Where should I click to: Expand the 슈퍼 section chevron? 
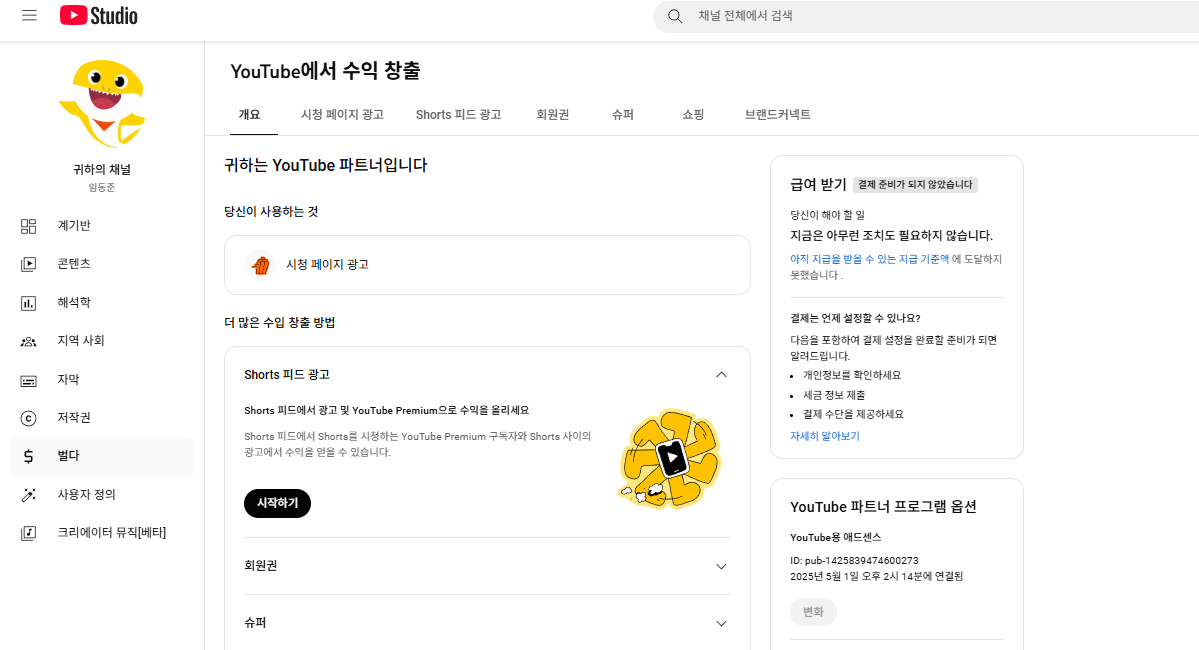click(721, 623)
